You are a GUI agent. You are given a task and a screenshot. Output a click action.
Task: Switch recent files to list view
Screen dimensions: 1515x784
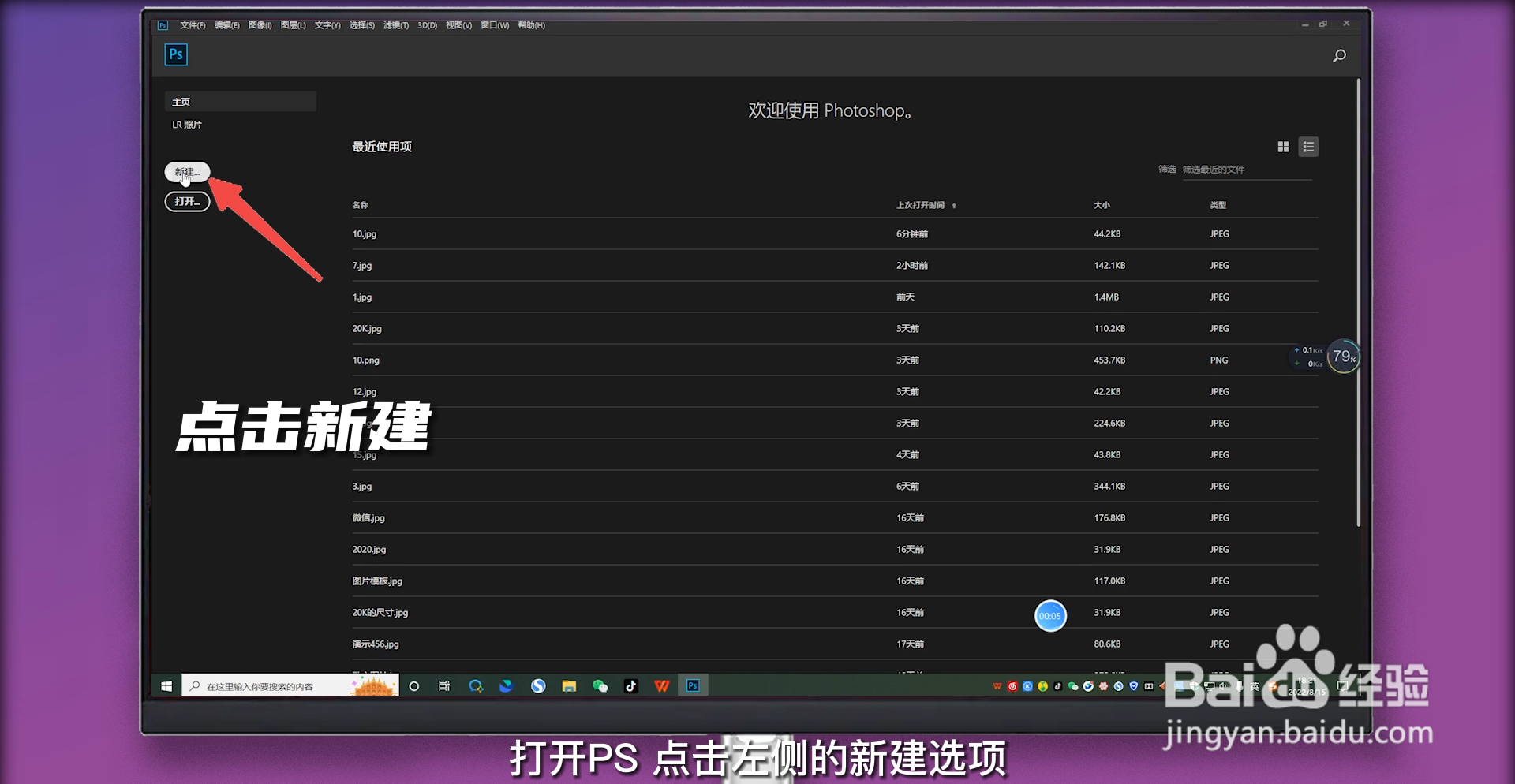click(1308, 147)
